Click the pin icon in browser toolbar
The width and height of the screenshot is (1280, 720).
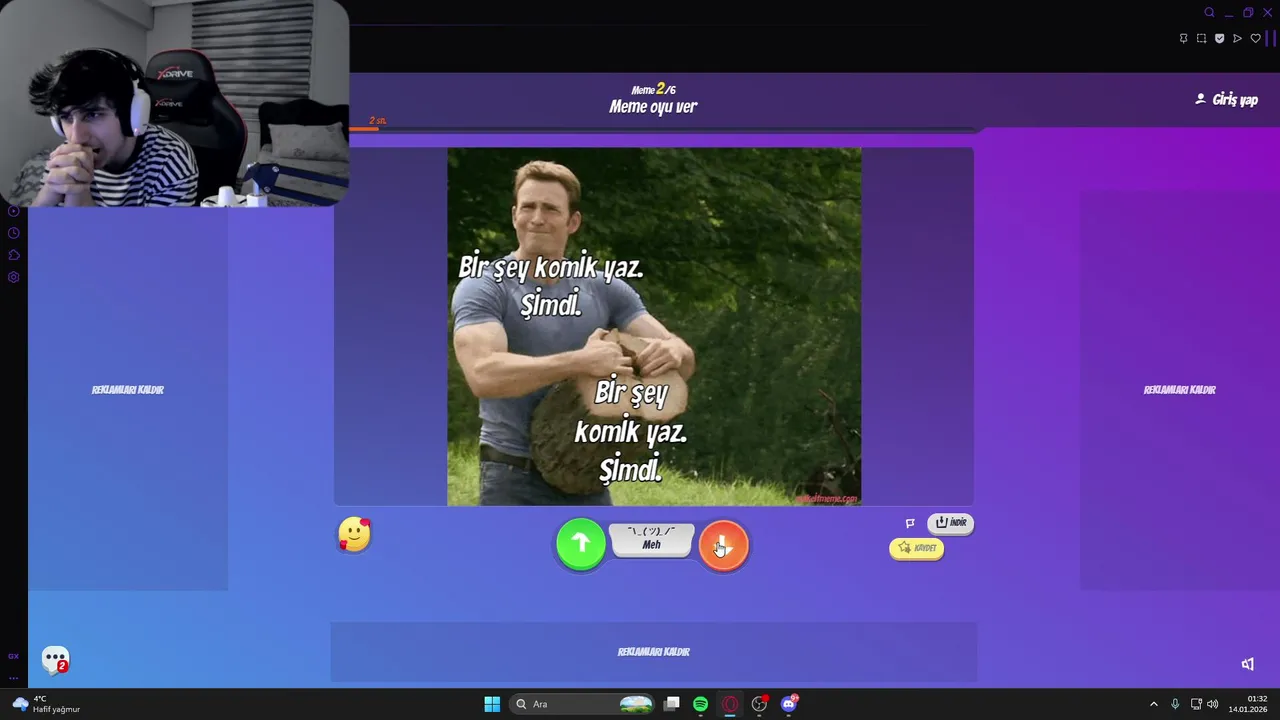1184,39
